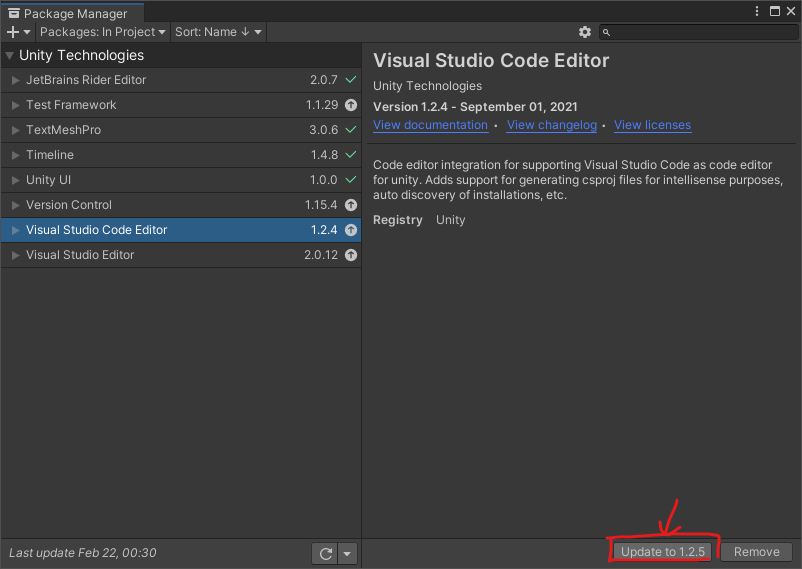Refresh the package list

(325, 553)
